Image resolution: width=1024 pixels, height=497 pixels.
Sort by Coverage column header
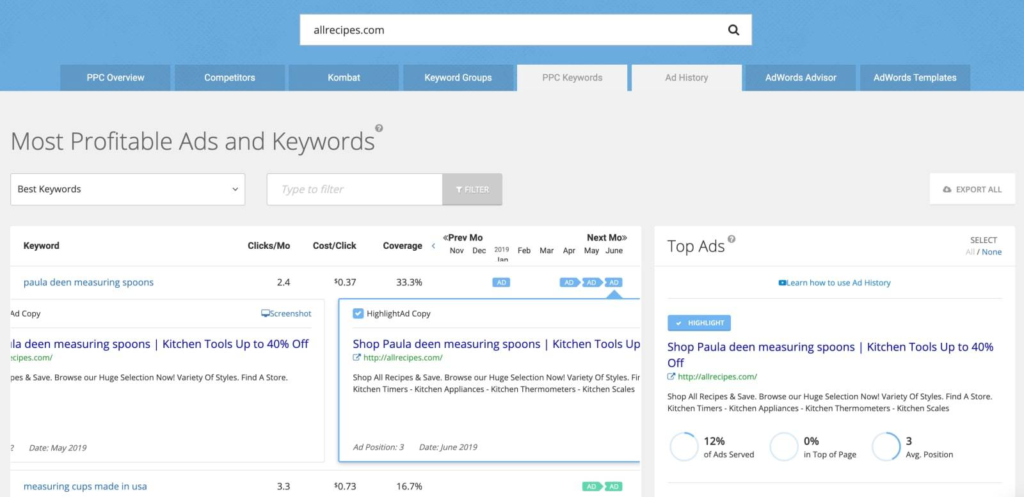(x=402, y=246)
